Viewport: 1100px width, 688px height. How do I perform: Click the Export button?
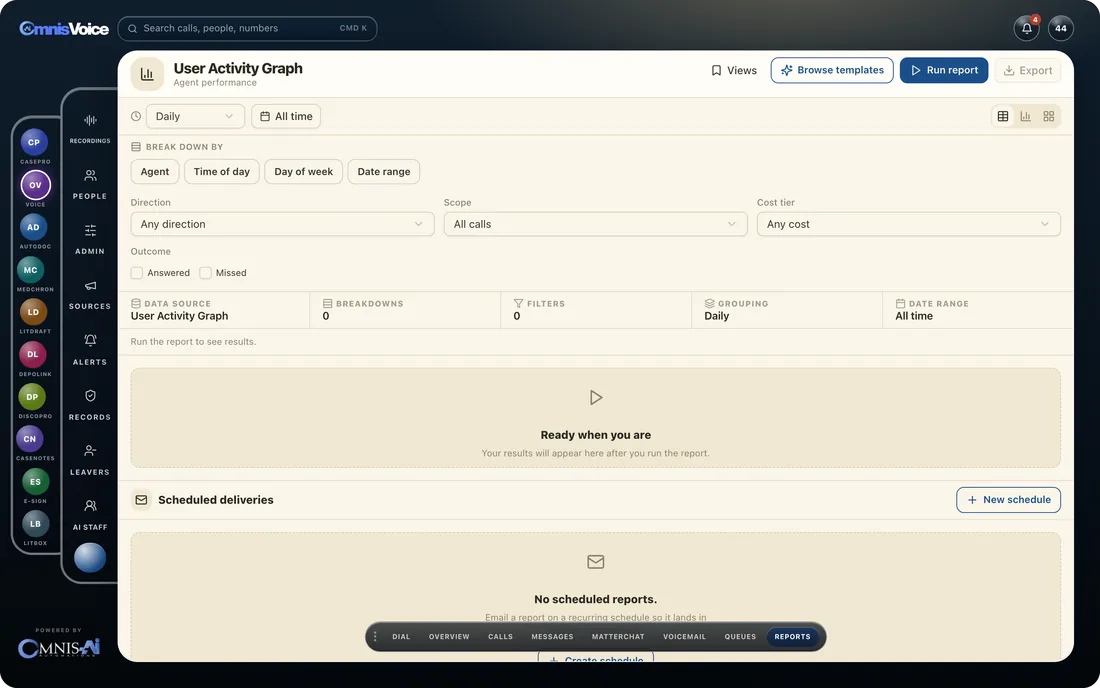click(x=1028, y=70)
